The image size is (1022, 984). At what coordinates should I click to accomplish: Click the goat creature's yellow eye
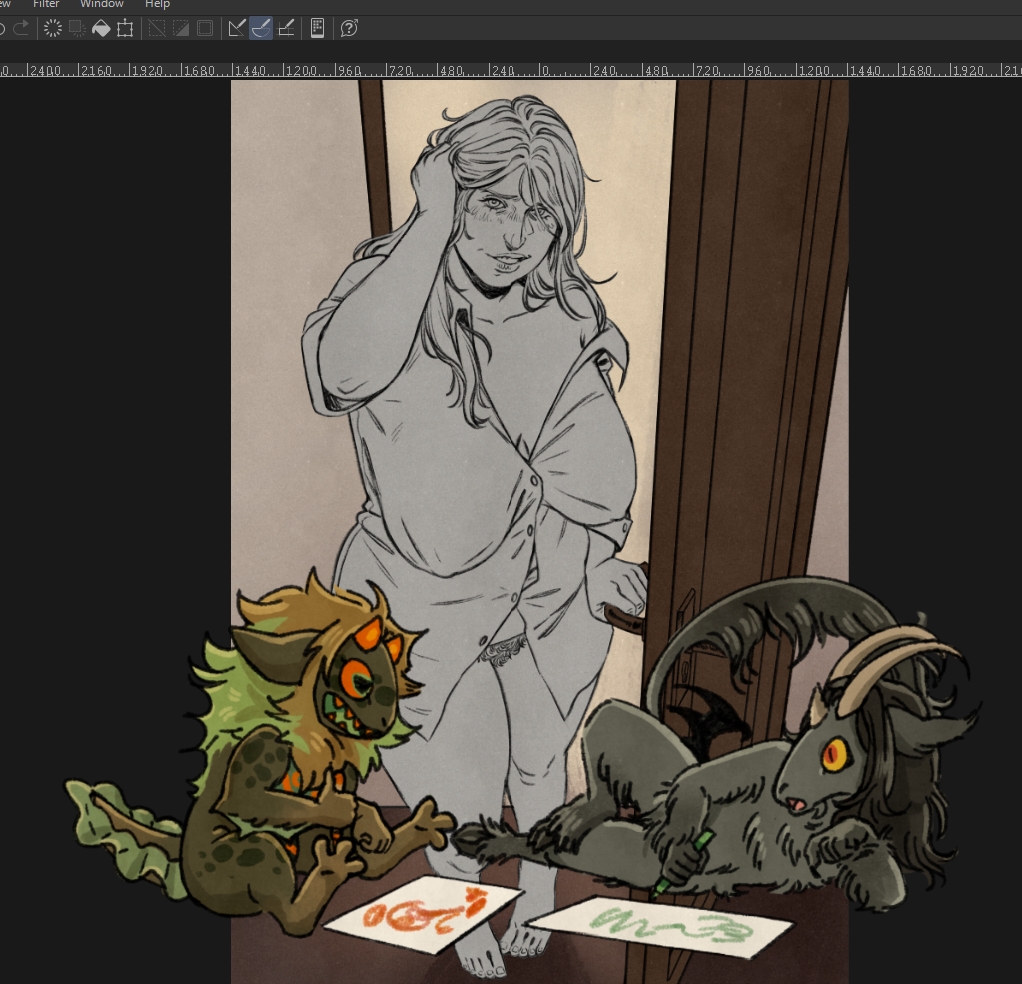pyautogui.click(x=834, y=753)
